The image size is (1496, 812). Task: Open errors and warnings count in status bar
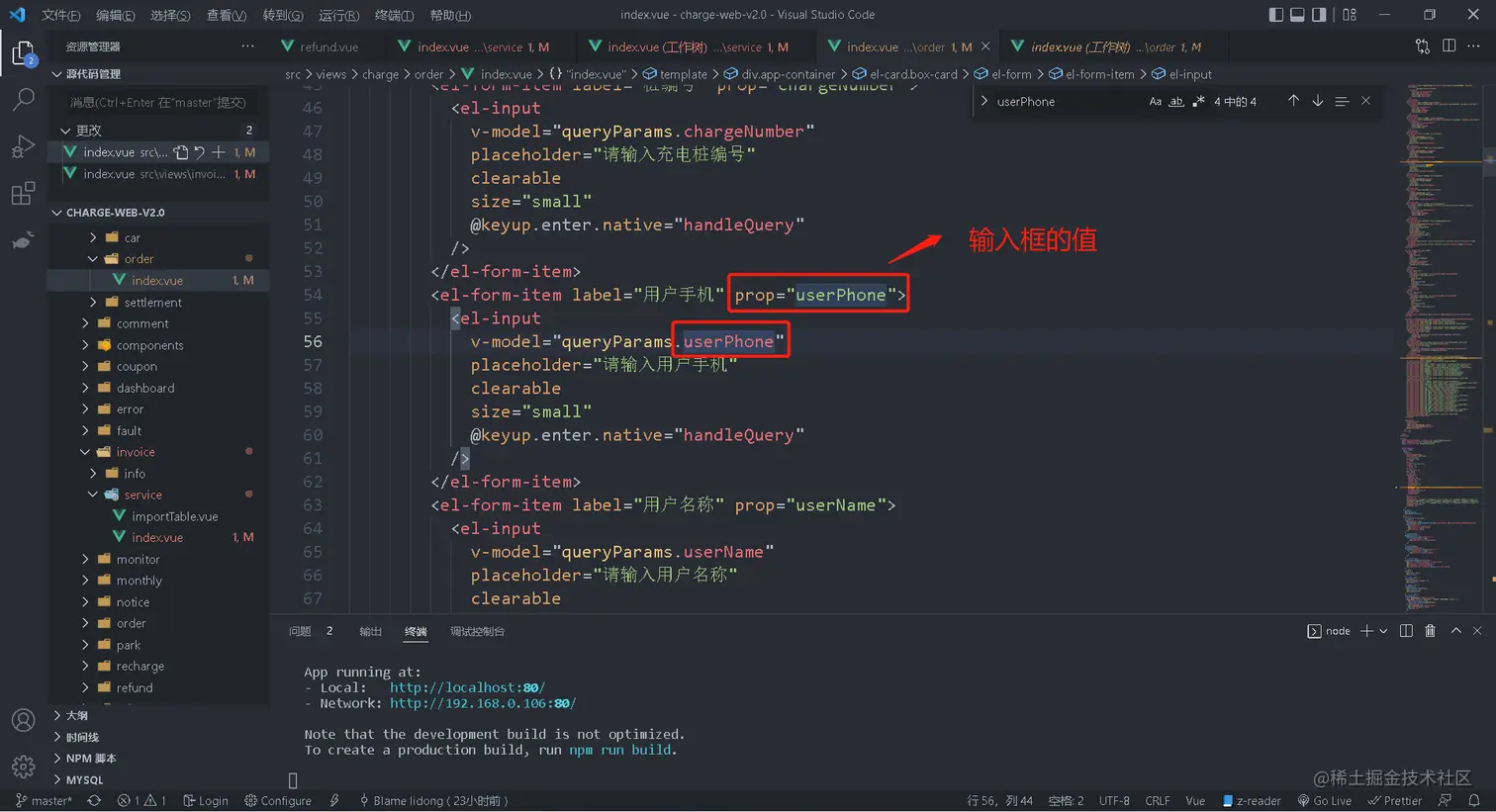click(141, 801)
